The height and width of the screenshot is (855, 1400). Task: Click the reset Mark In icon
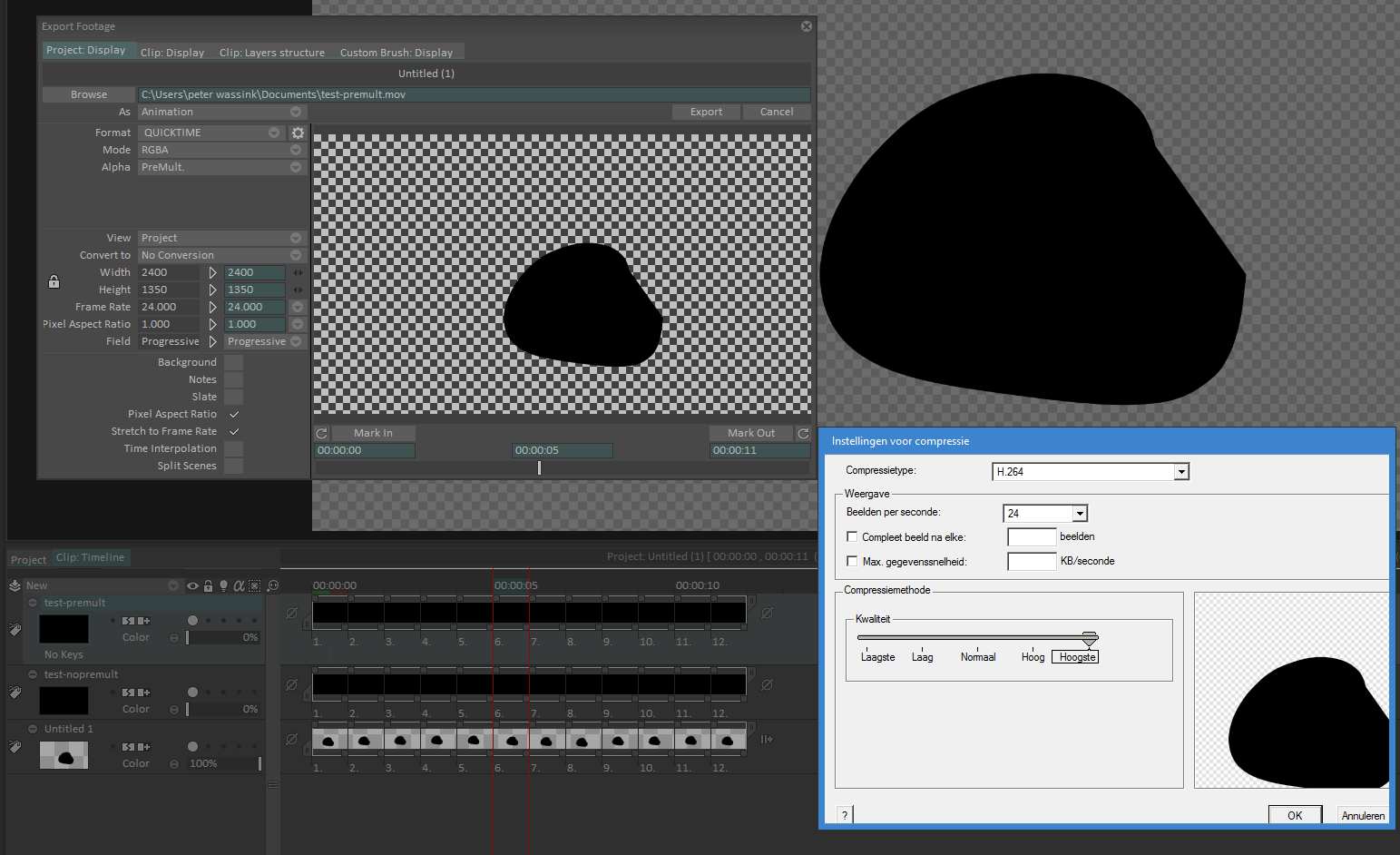pyautogui.click(x=321, y=433)
